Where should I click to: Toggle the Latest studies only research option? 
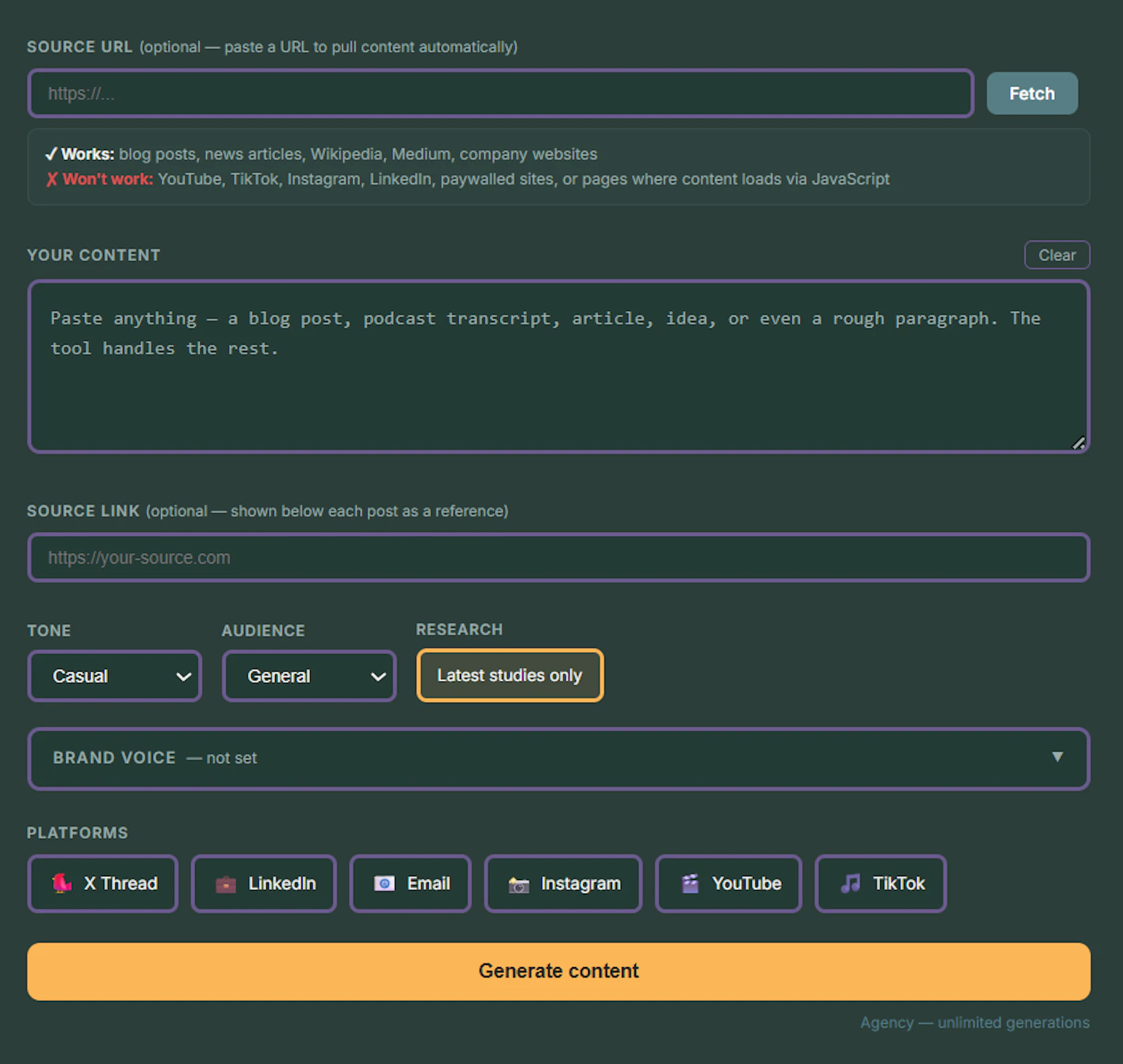coord(510,675)
